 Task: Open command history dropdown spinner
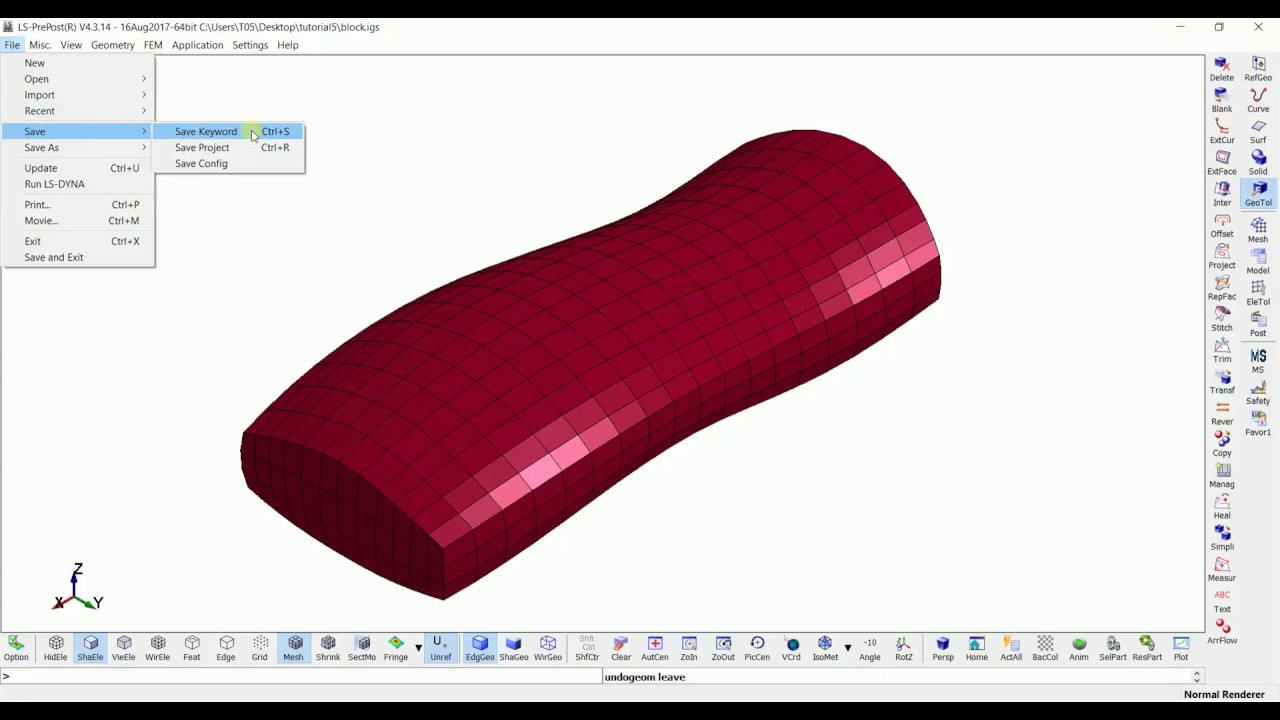coord(1197,677)
